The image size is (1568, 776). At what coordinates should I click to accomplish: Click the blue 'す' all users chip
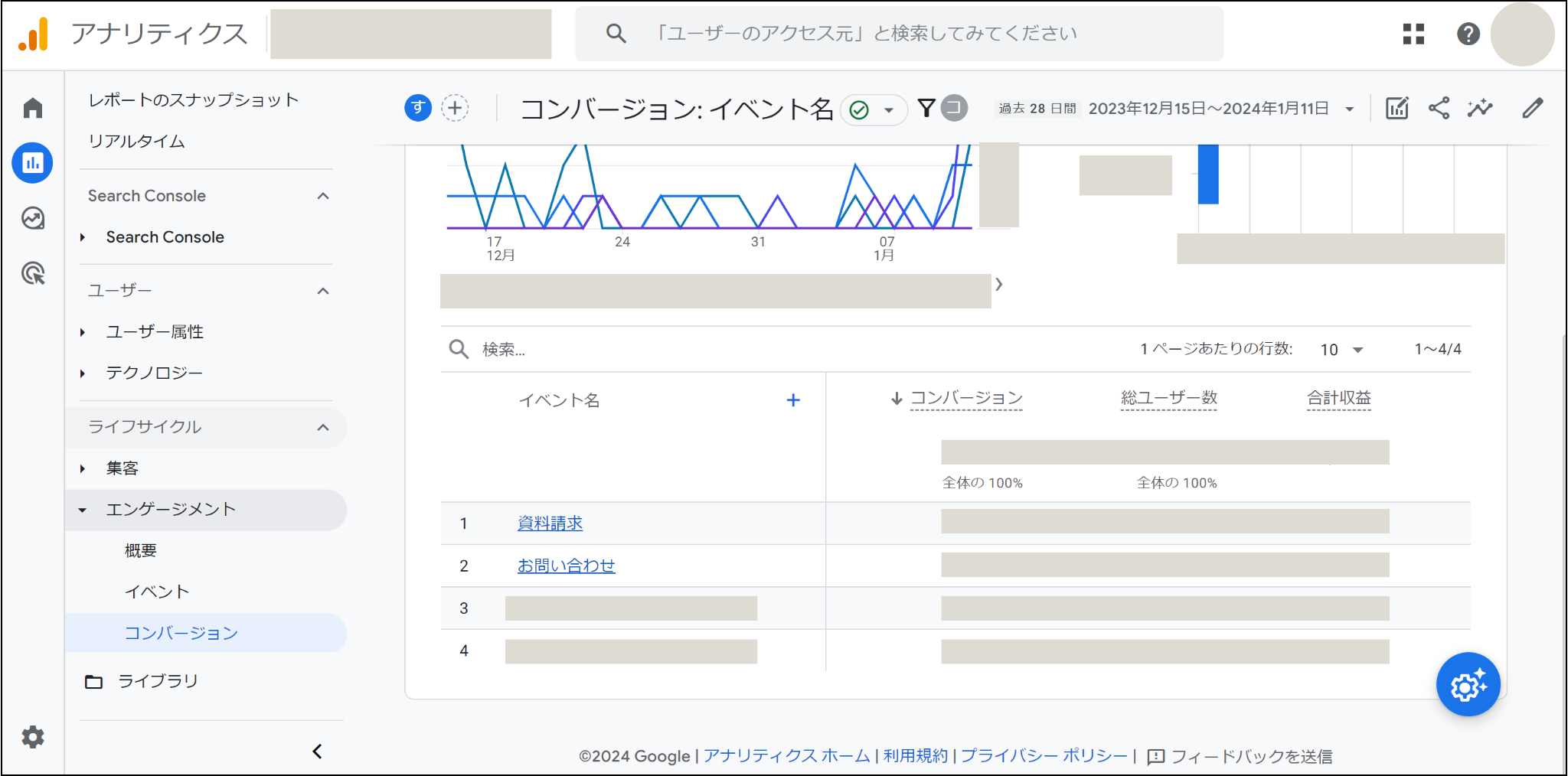coord(418,108)
